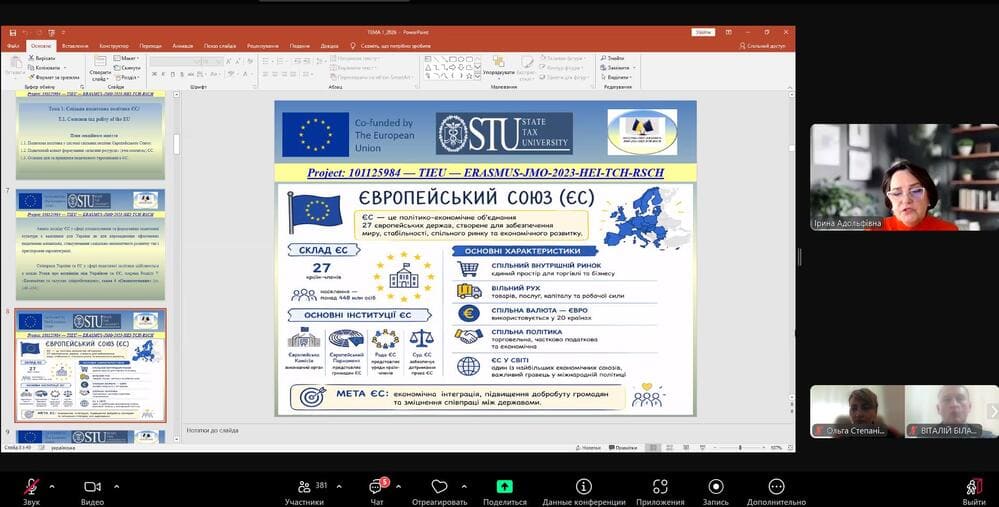This screenshot has height=507, width=999.
Task: Expand arrow next to Участники count
Action: pos(339,487)
